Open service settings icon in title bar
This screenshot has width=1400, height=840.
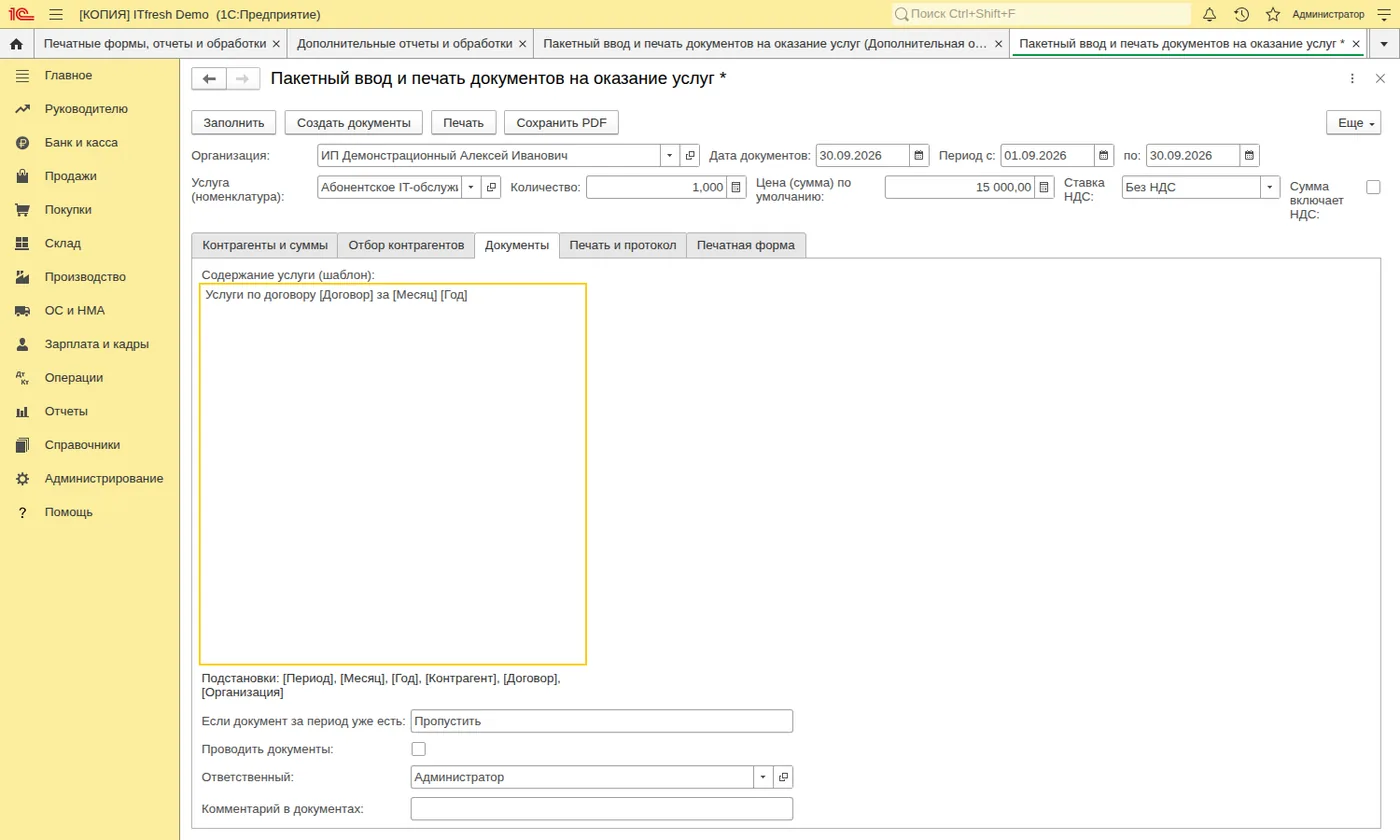coord(1384,14)
